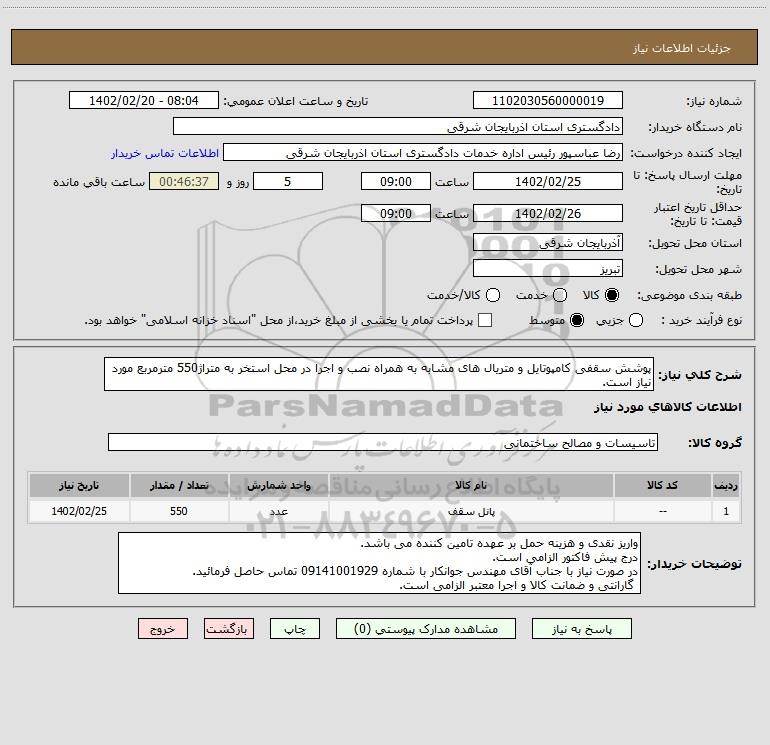Choose جزیی purchase process type

coord(635,320)
